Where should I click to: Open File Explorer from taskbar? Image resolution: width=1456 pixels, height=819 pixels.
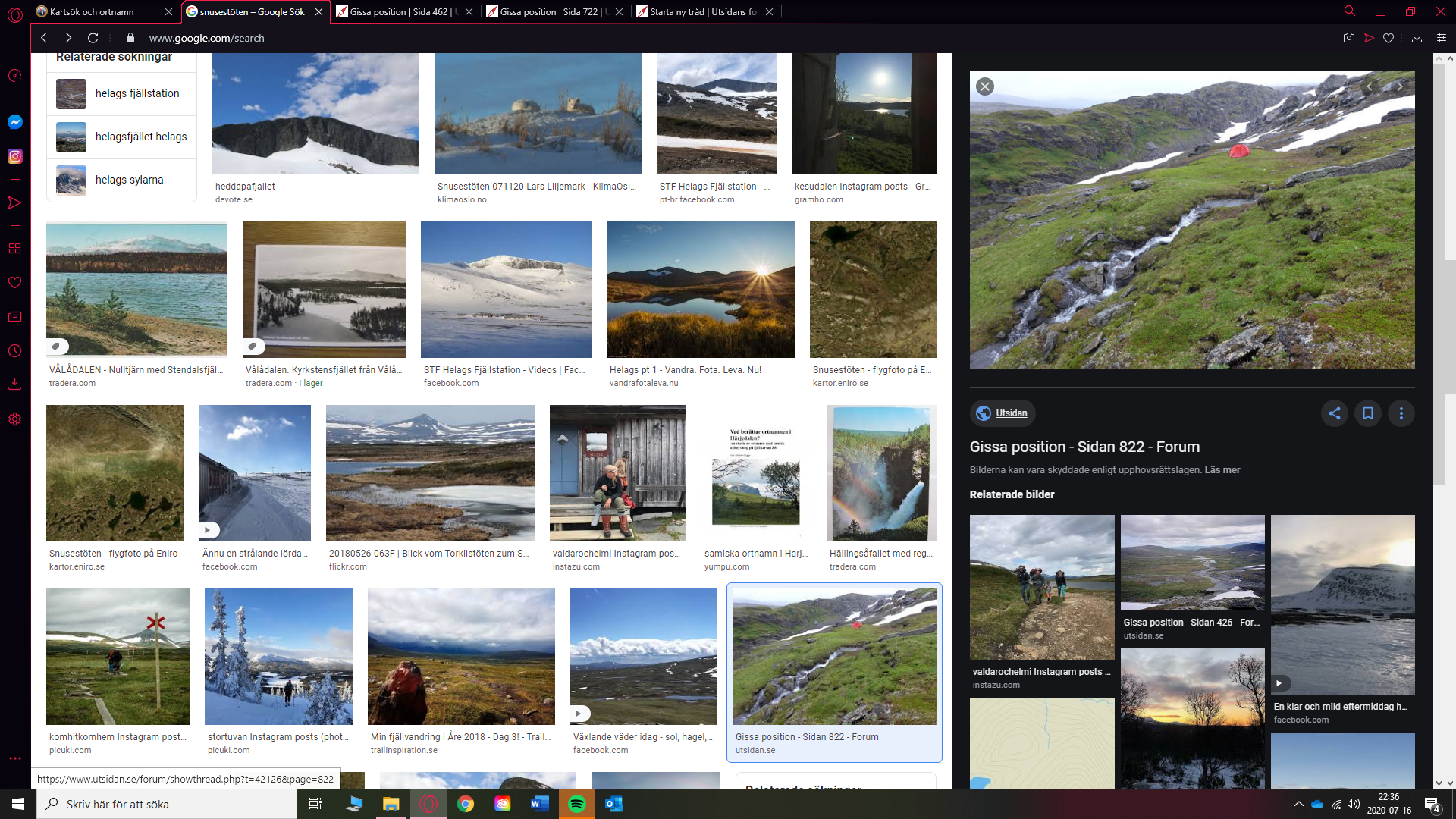[391, 804]
